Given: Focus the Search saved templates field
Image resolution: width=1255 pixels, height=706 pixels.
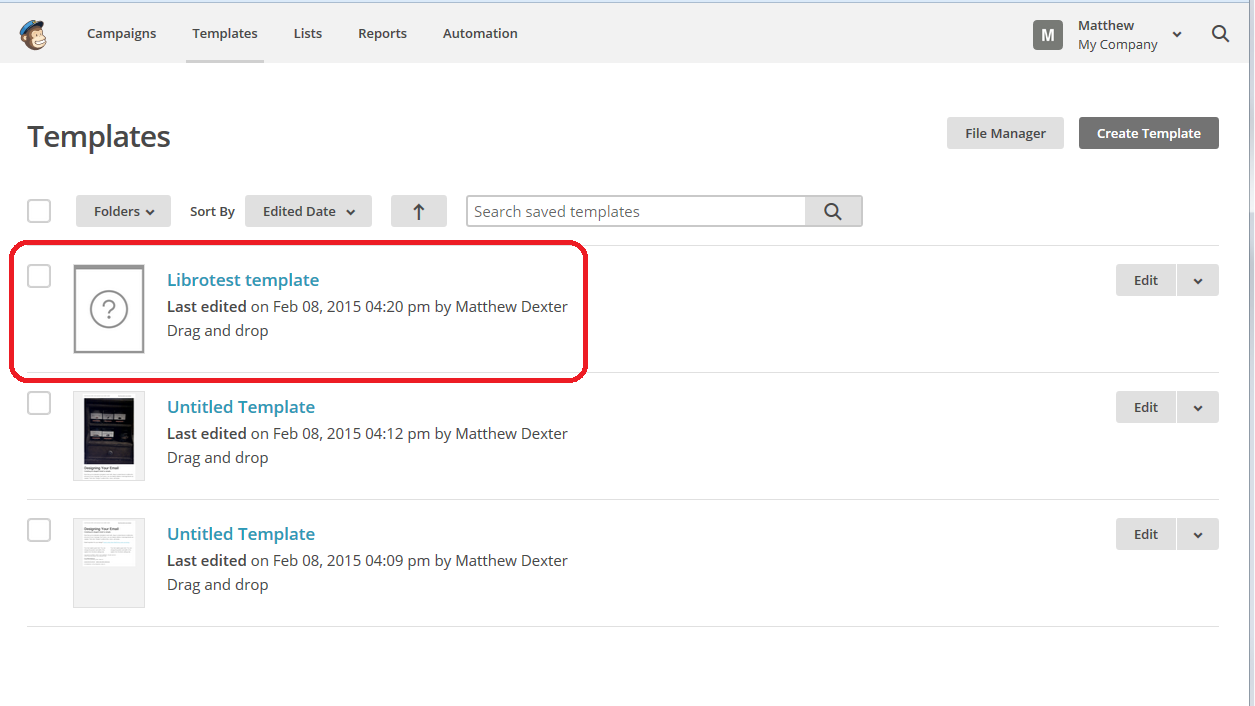Looking at the screenshot, I should (636, 211).
